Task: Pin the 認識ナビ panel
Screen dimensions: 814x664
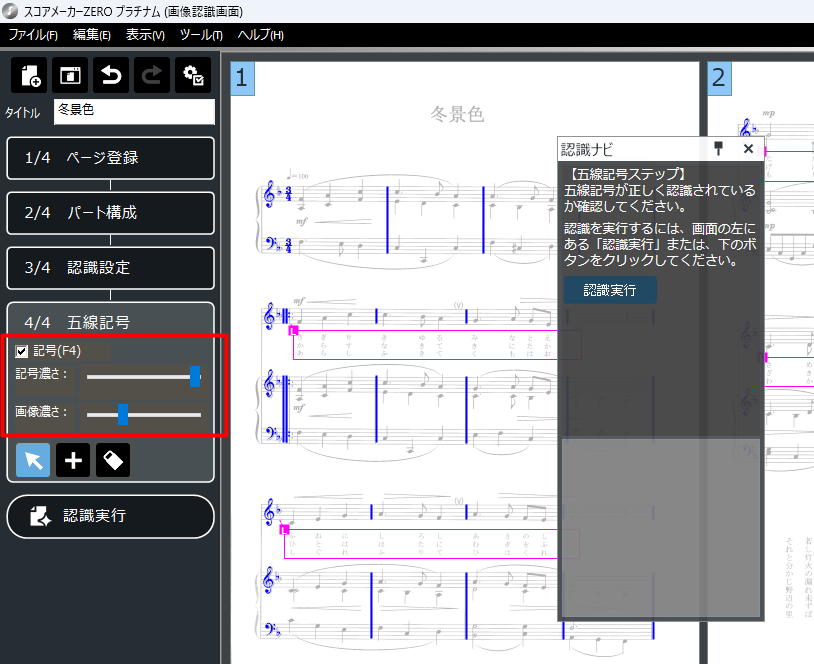Action: point(718,149)
